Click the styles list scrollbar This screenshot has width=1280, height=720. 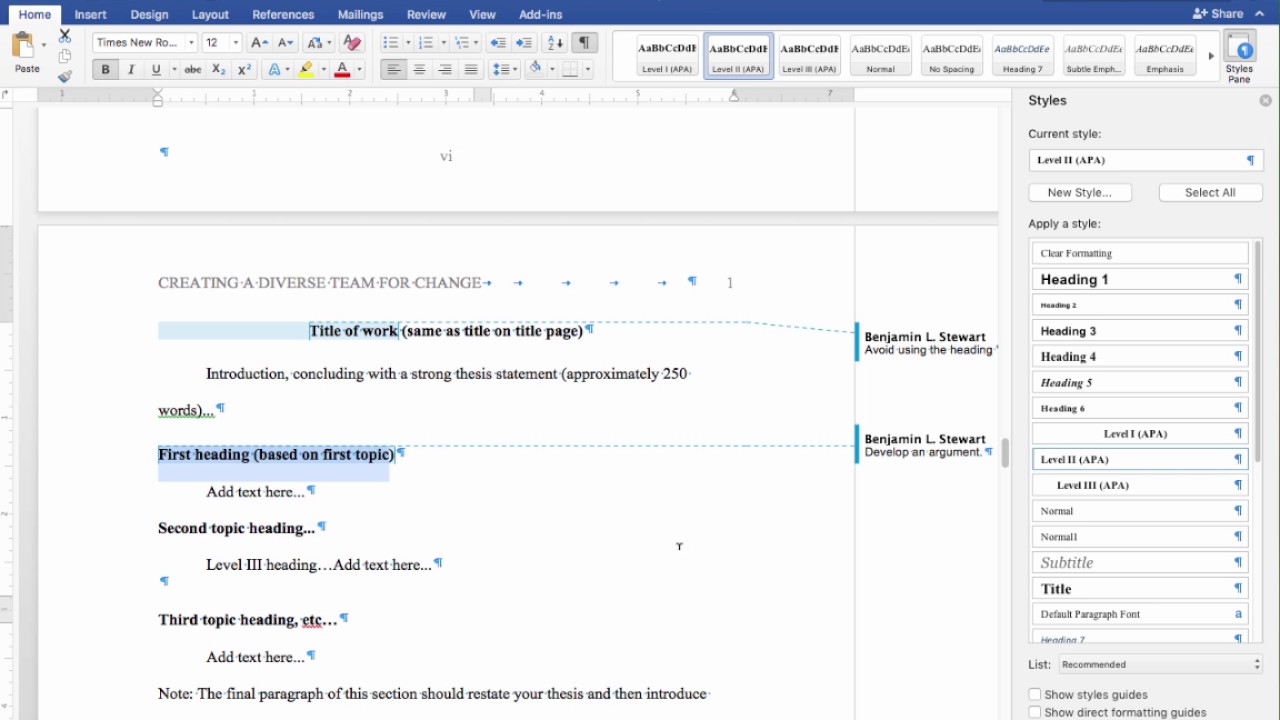pyautogui.click(x=1257, y=350)
